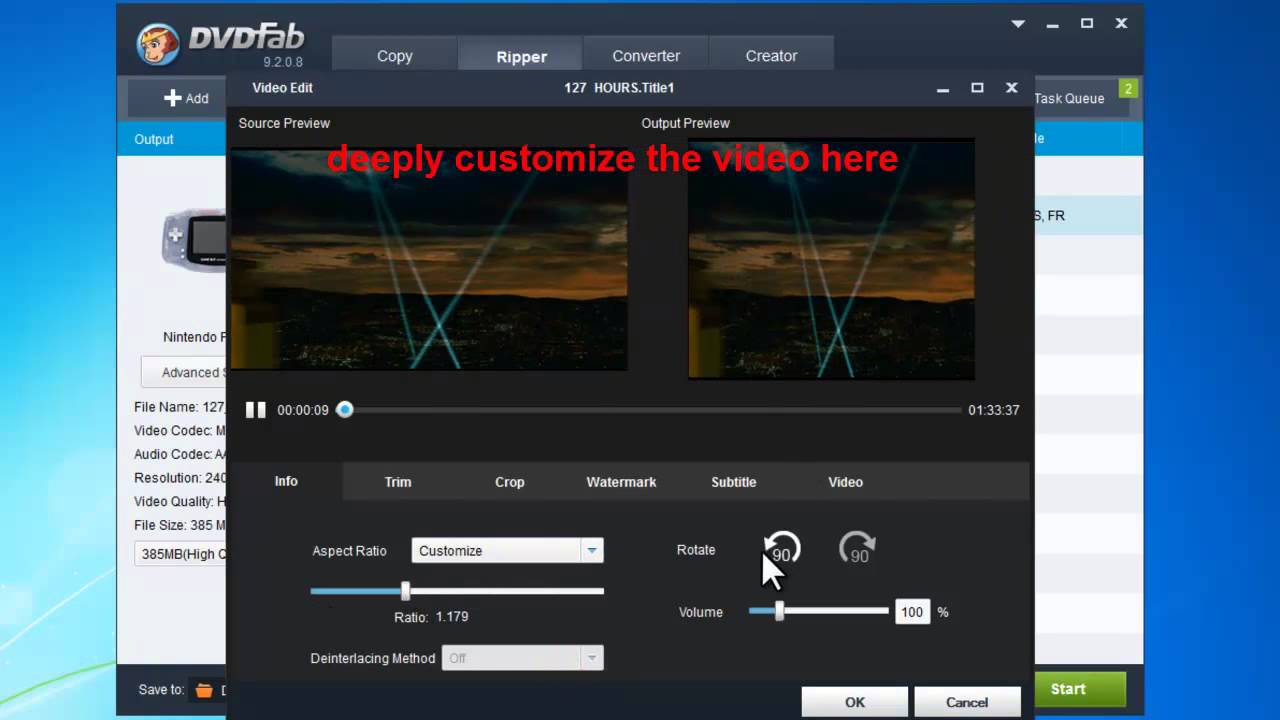Click the aspect ratio slider handle
This screenshot has height=720, width=1280.
coord(405,591)
